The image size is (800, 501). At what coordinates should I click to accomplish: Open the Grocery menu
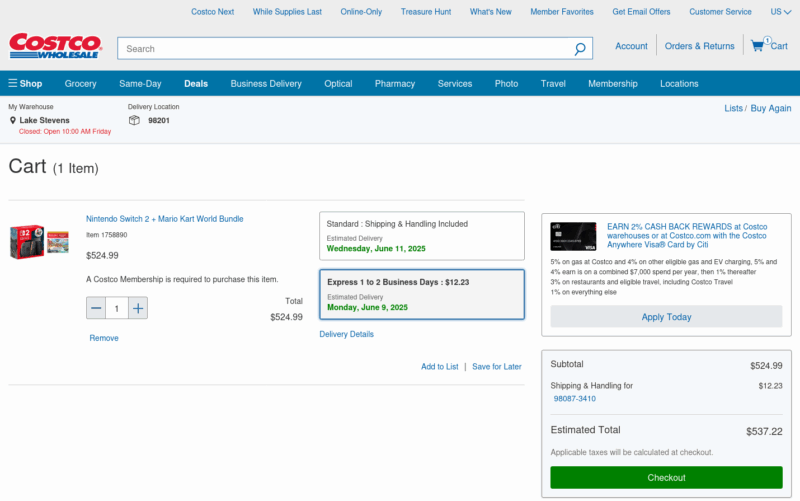80,84
